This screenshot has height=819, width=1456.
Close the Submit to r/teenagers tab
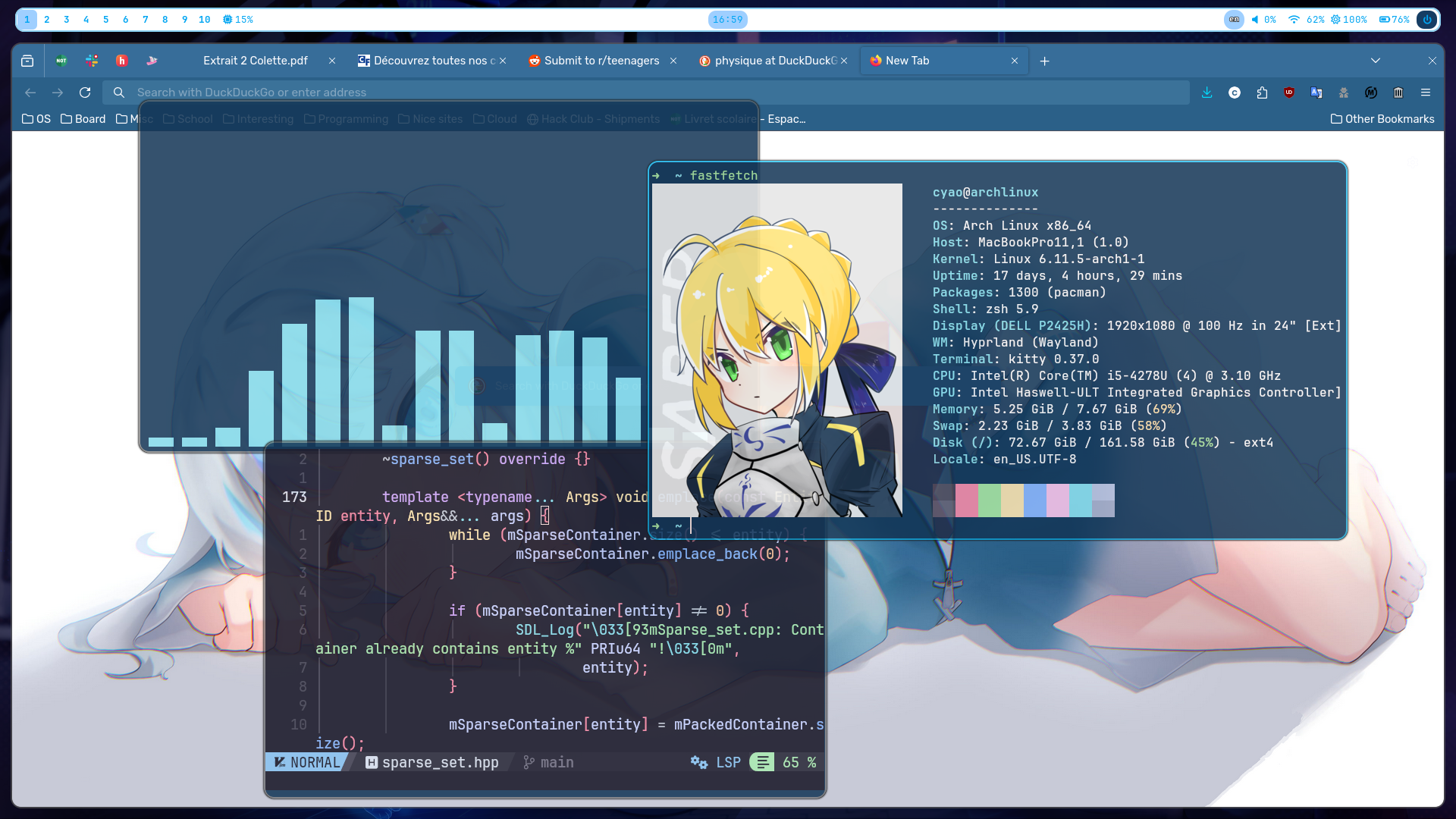pyautogui.click(x=673, y=61)
